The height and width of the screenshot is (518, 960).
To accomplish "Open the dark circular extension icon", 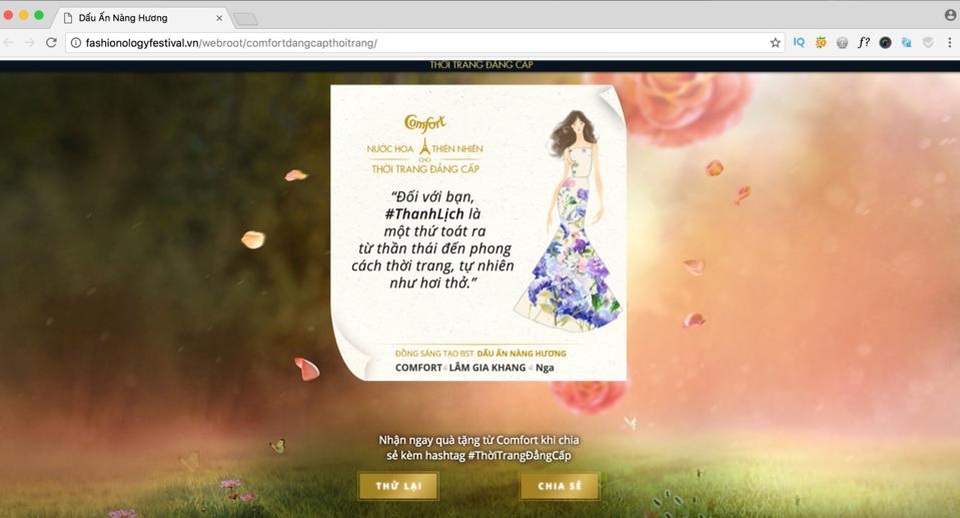I will coord(885,43).
